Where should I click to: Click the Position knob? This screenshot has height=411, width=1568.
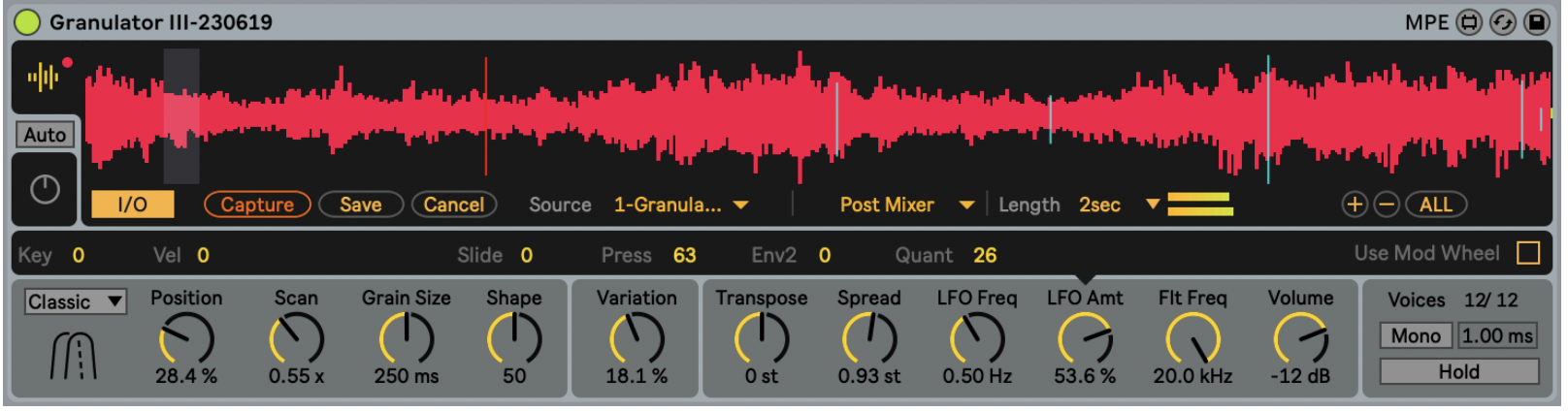tap(186, 339)
